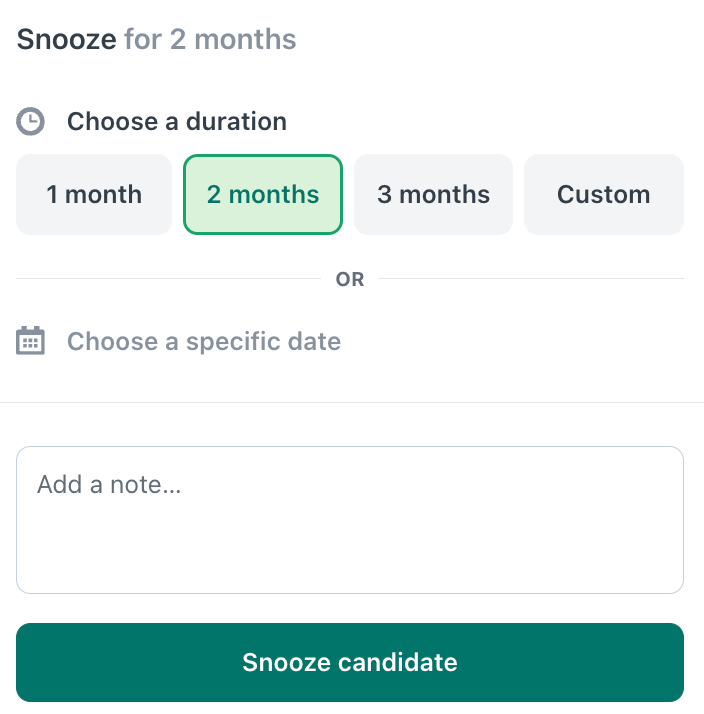Image resolution: width=704 pixels, height=714 pixels.
Task: Switch duration to three months pill
Action: point(433,194)
